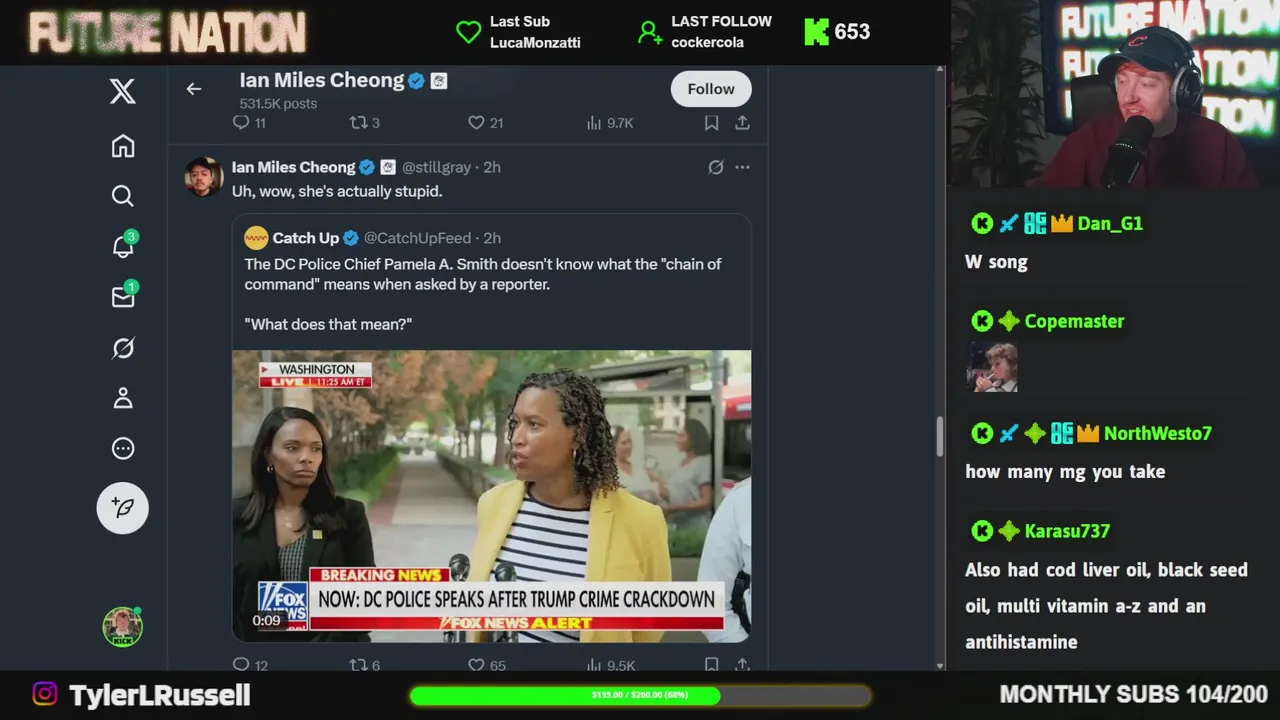
Task: Click the X logo in sidebar
Action: click(x=122, y=91)
